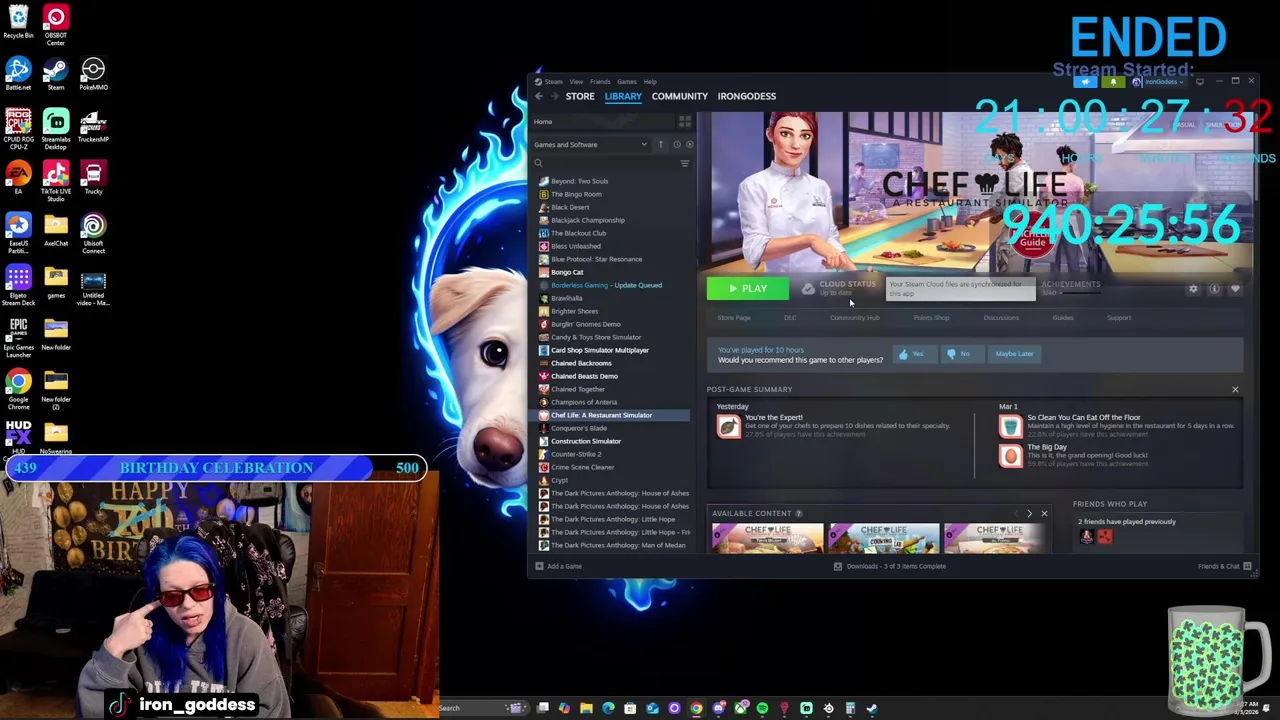The height and width of the screenshot is (720, 1280).
Task: Open advanced filter options icon
Action: pyautogui.click(x=685, y=163)
